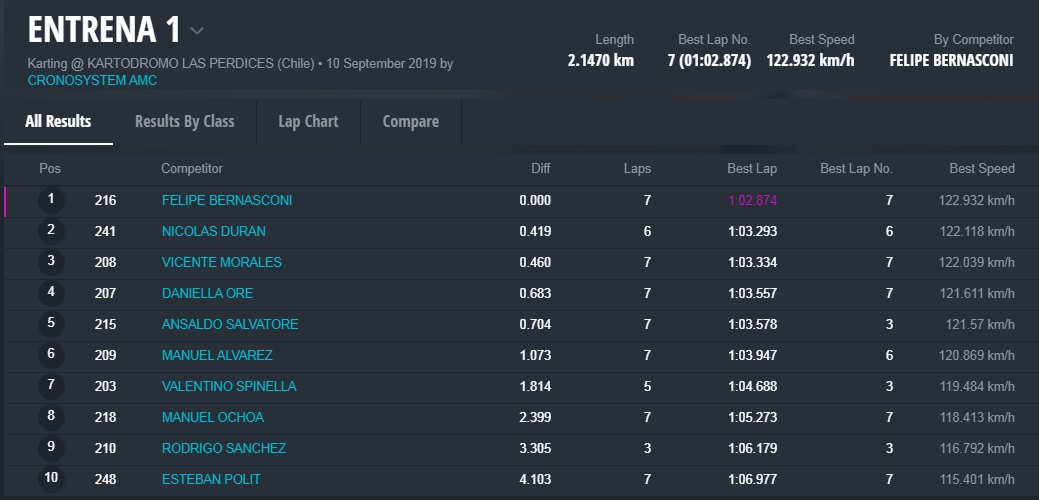The image size is (1039, 500).
Task: Open the Results By Class tab
Action: (x=185, y=122)
